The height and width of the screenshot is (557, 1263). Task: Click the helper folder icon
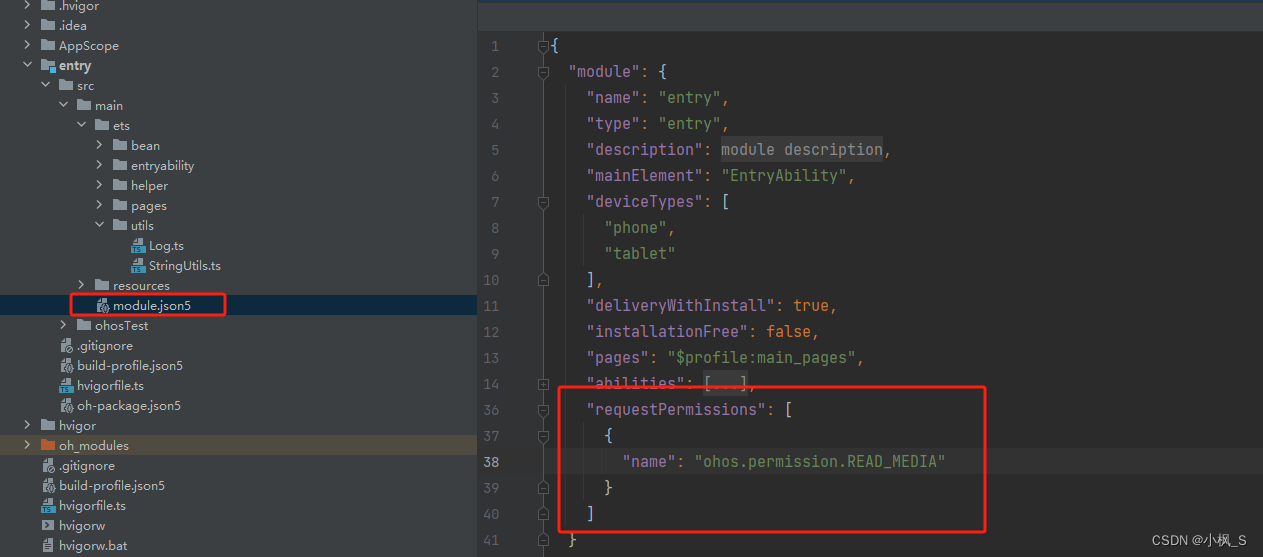[120, 185]
